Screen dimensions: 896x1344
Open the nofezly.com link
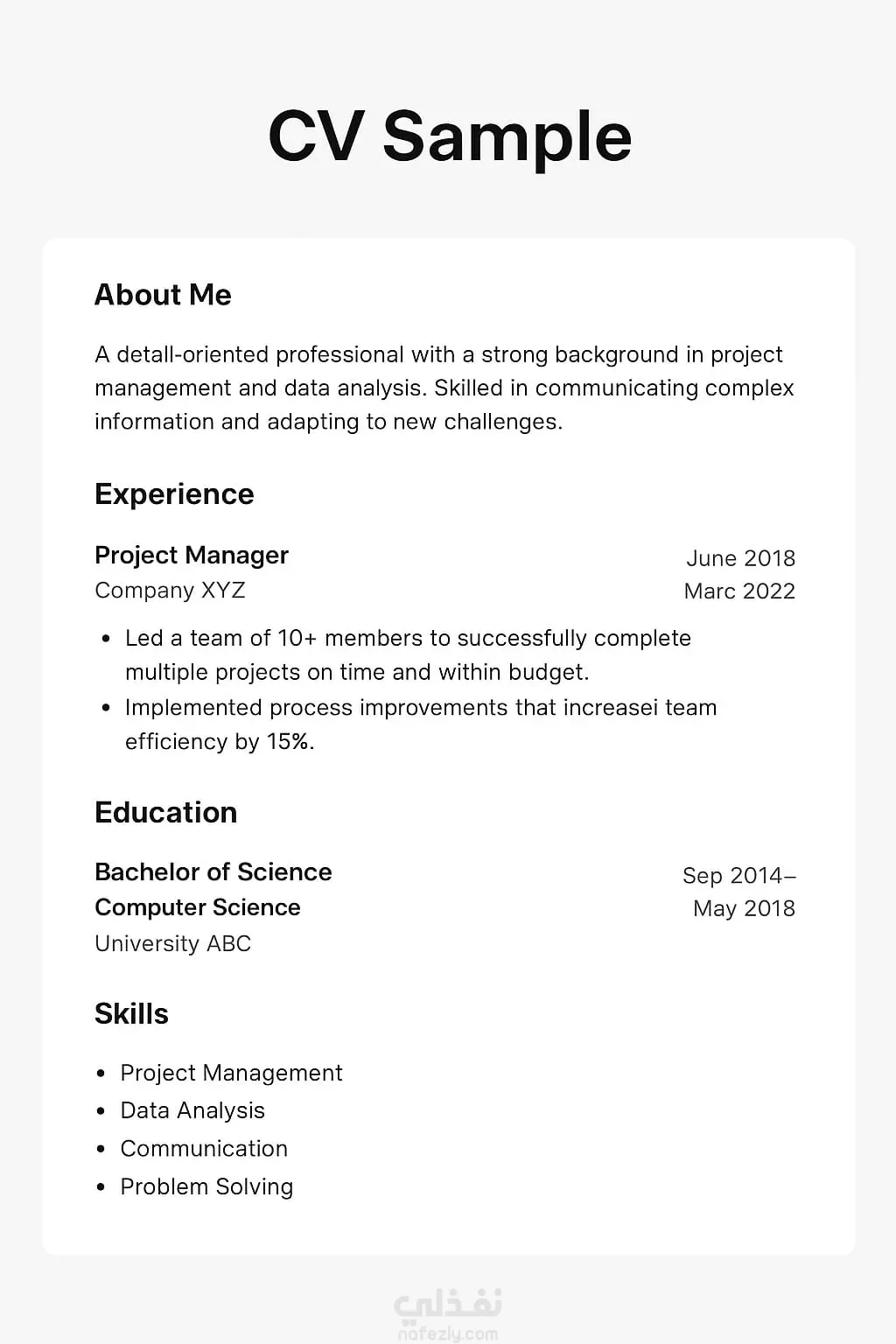(448, 1334)
